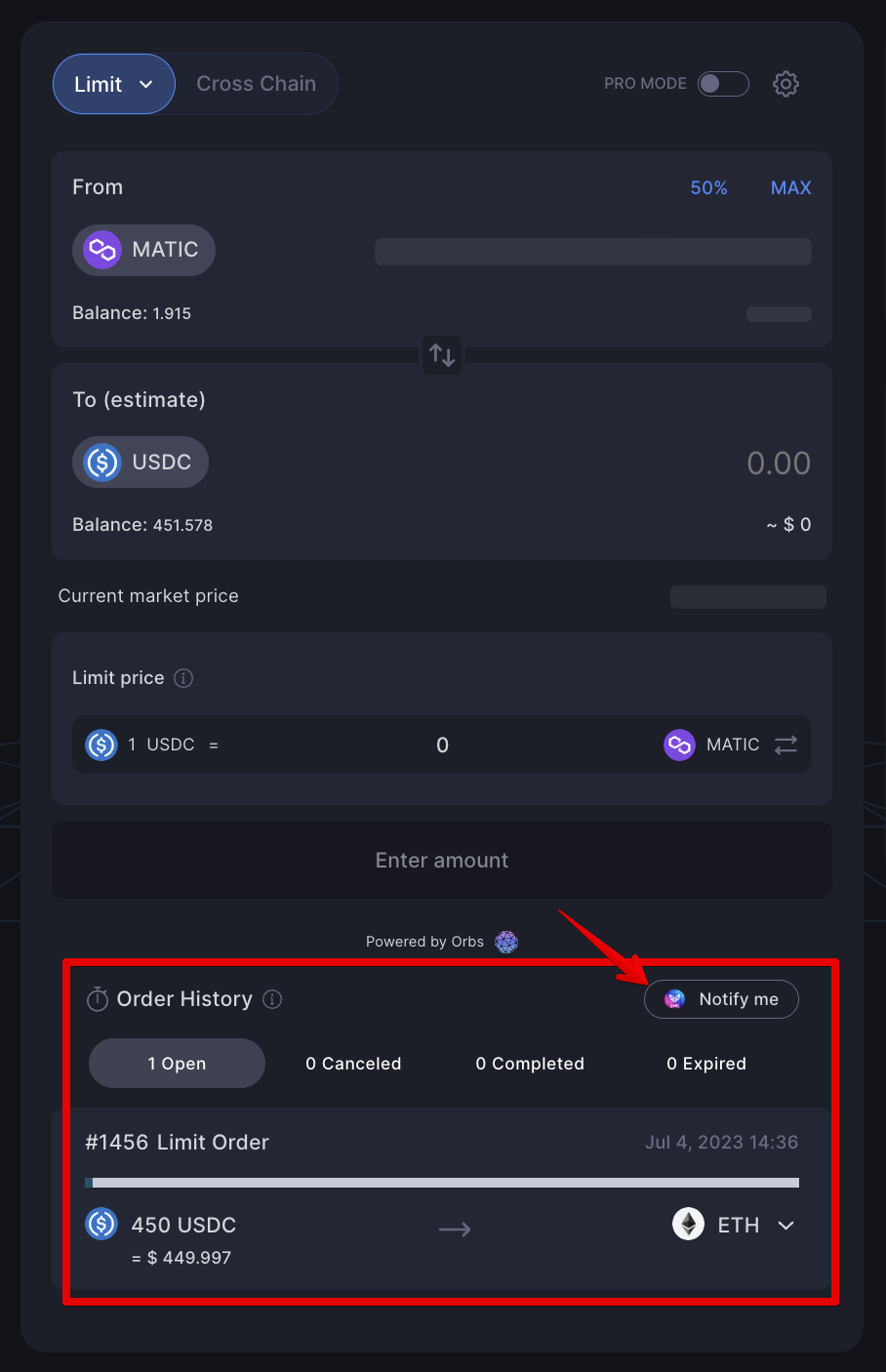886x1372 pixels.
Task: Click the Notify me button
Action: (721, 998)
